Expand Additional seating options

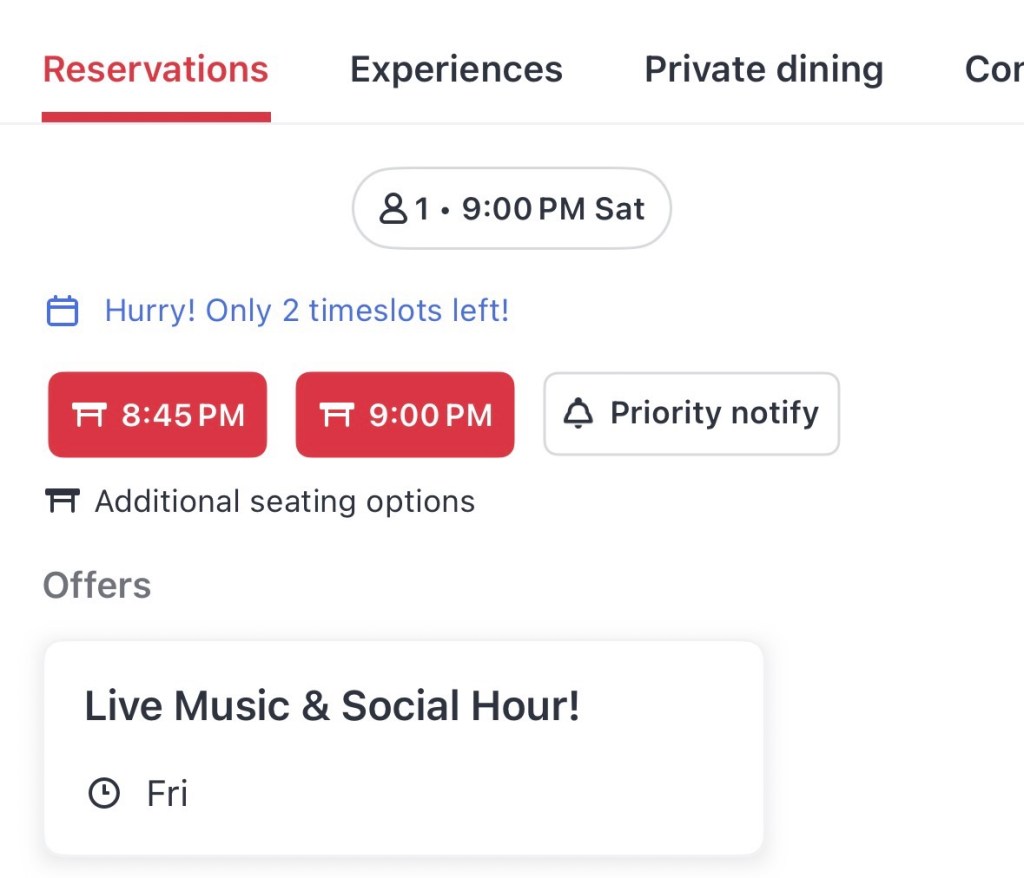point(284,501)
